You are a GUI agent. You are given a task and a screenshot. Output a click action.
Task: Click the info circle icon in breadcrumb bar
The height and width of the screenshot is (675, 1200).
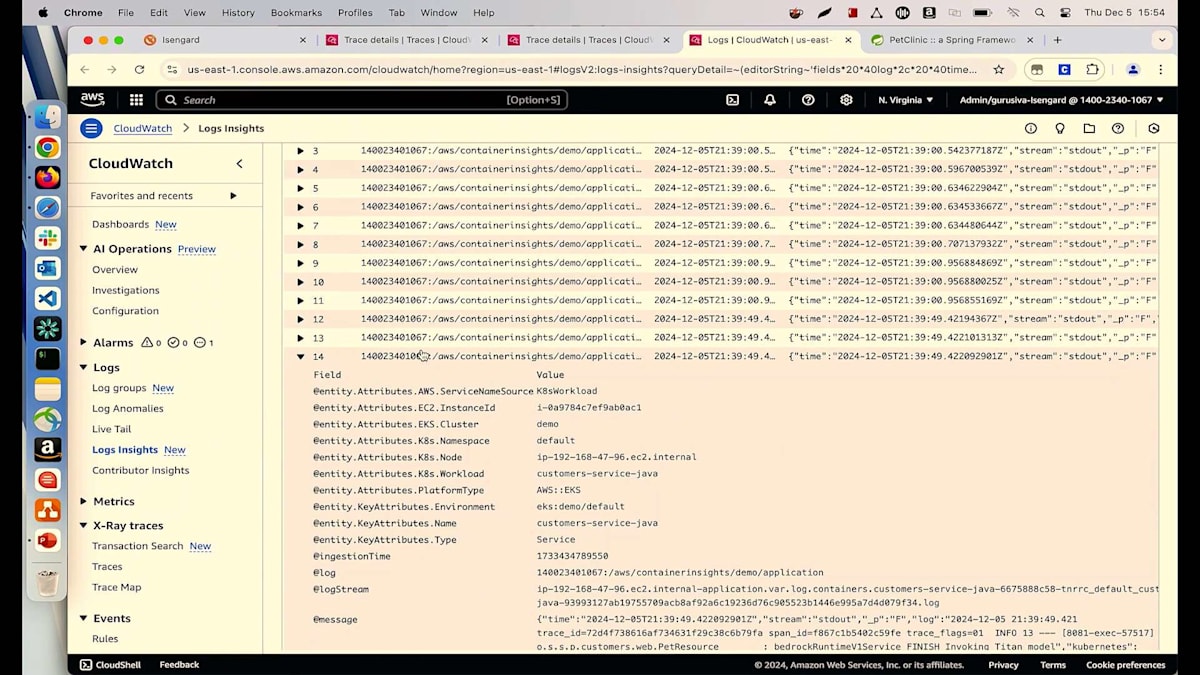coord(1031,128)
